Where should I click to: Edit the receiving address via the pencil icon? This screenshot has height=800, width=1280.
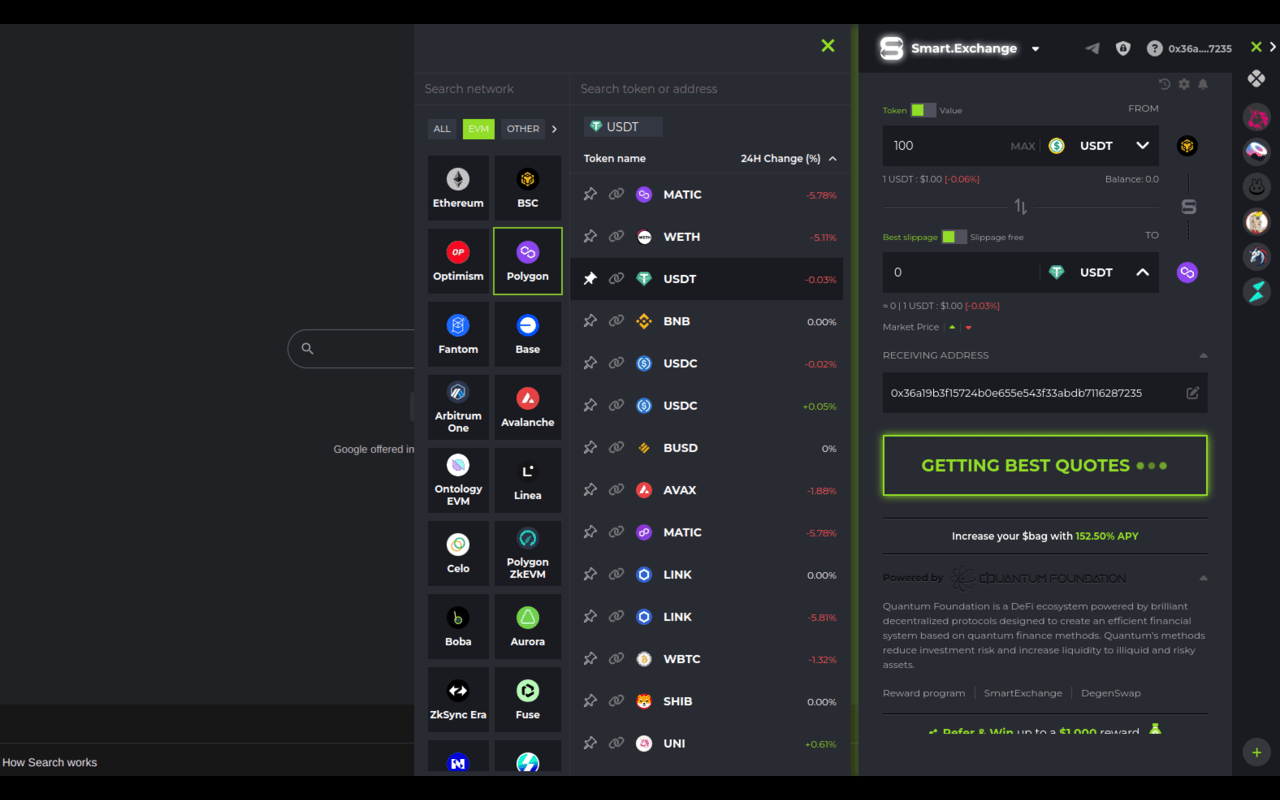click(1192, 393)
